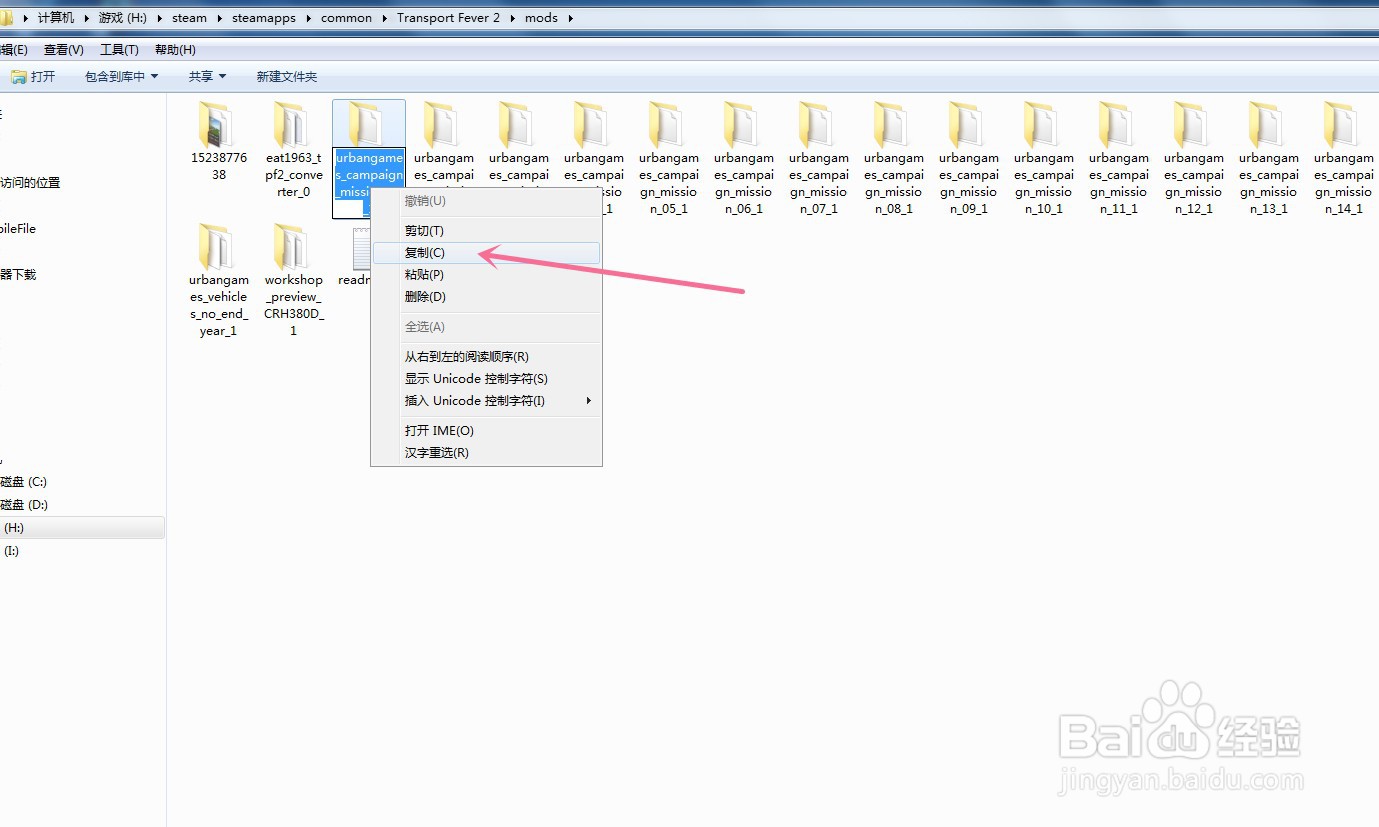Click the campaign mission_05_1 folder icon
This screenshot has height=827, width=1379.
coord(667,125)
